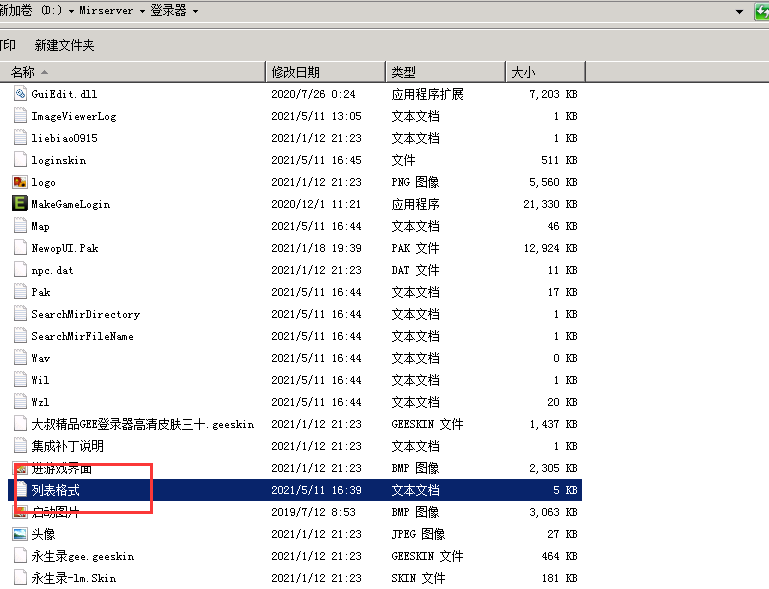Image resolution: width=769 pixels, height=589 pixels.
Task: Click the MakeGameLogin application icon
Action: (x=20, y=204)
